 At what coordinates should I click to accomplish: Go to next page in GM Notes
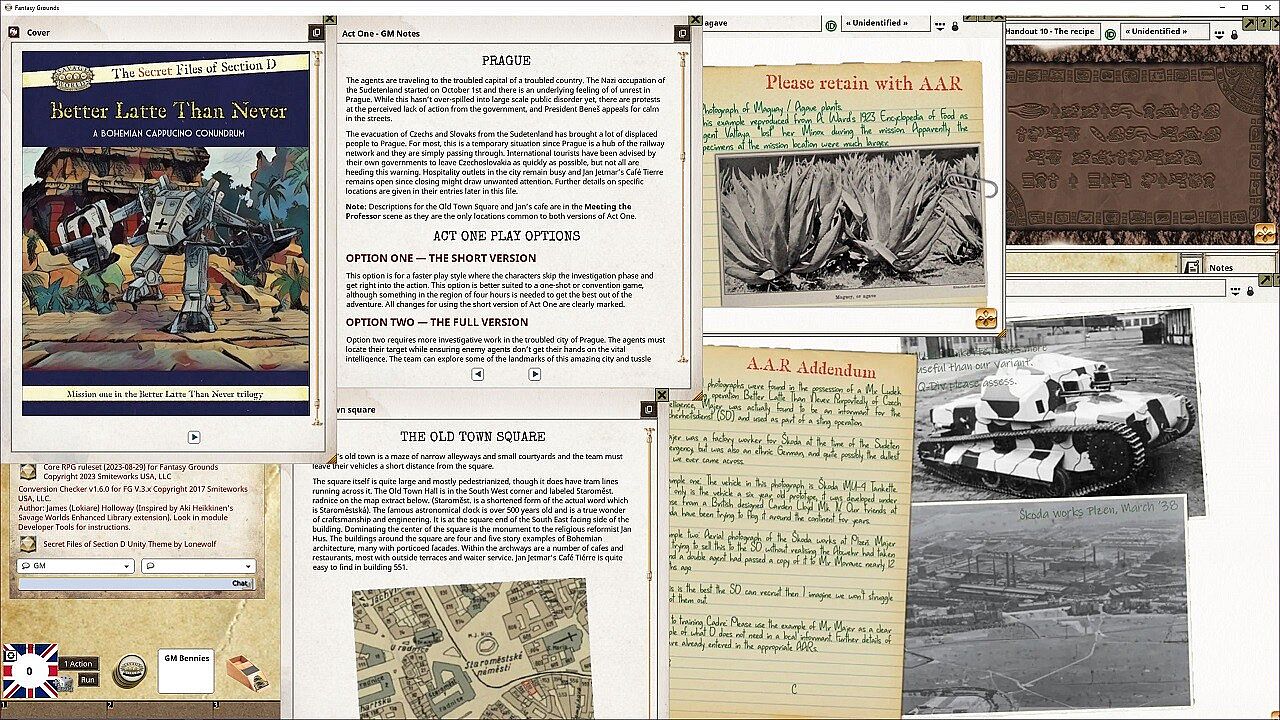coord(535,374)
